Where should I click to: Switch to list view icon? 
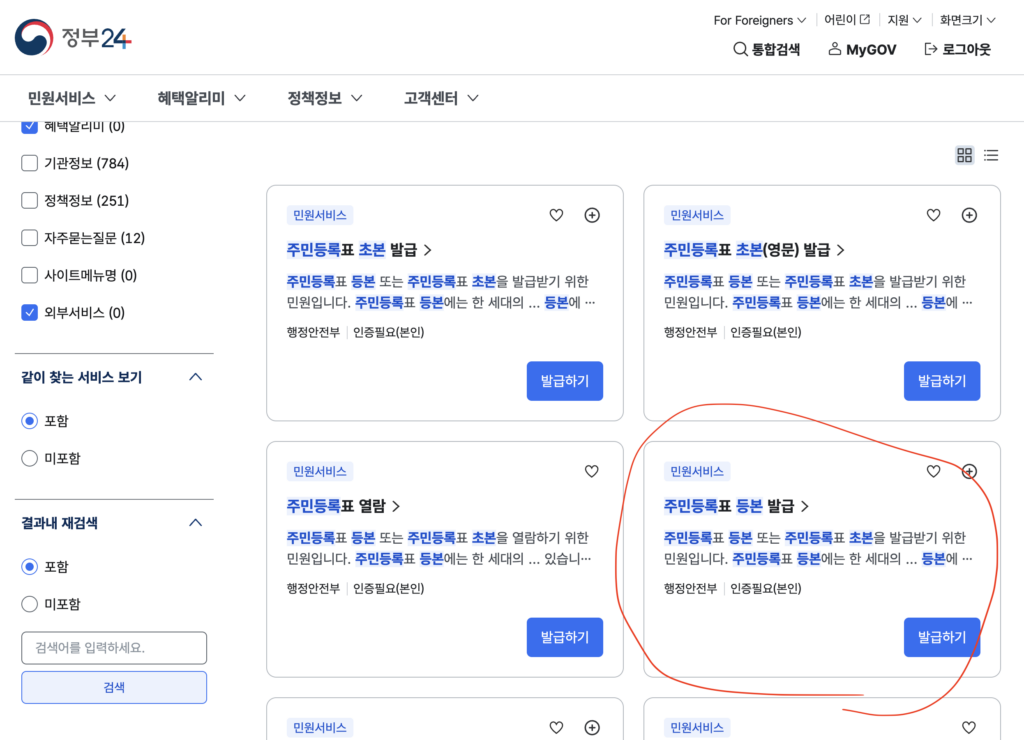point(991,155)
